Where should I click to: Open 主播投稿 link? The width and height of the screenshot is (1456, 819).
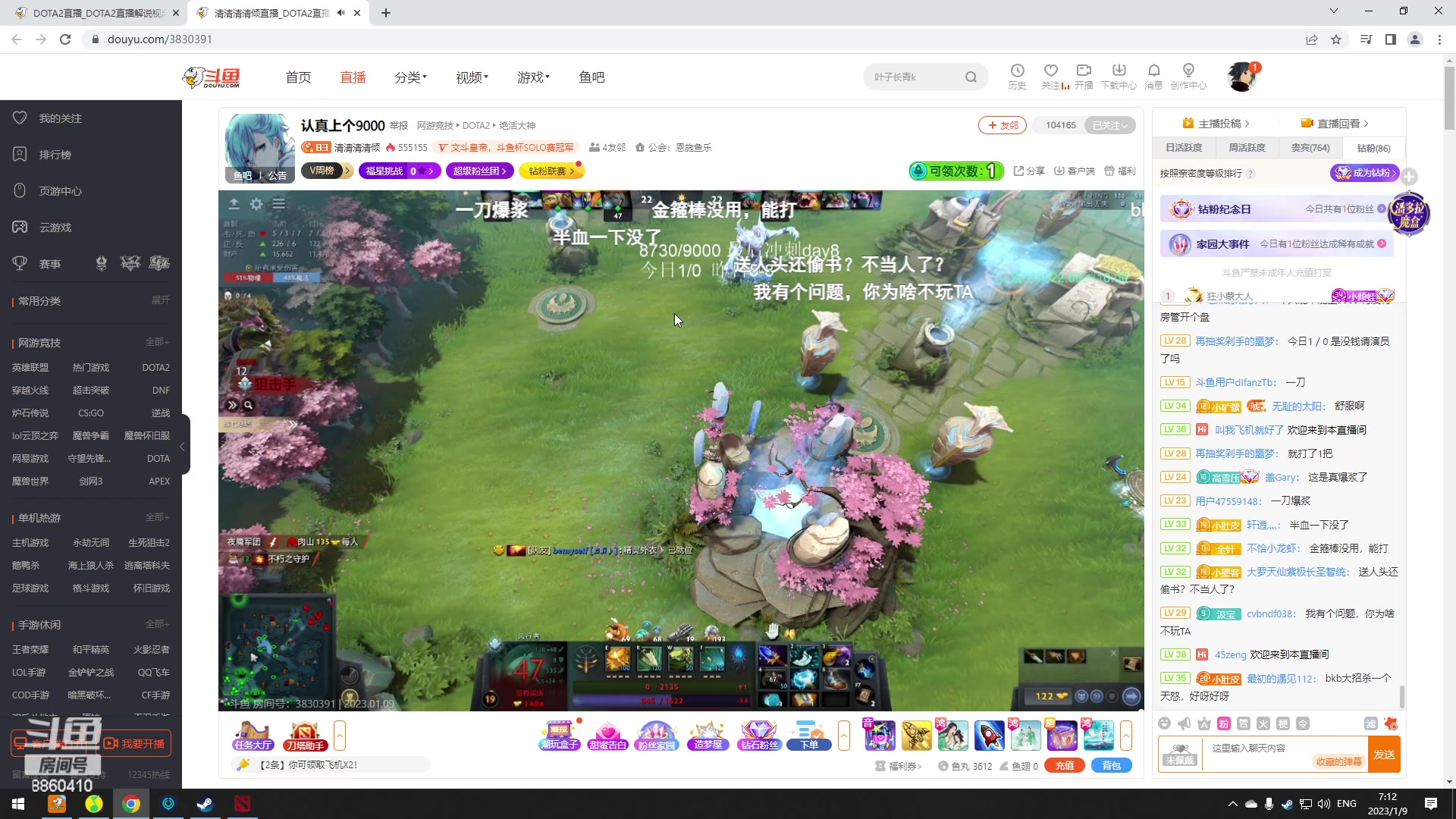[1216, 124]
